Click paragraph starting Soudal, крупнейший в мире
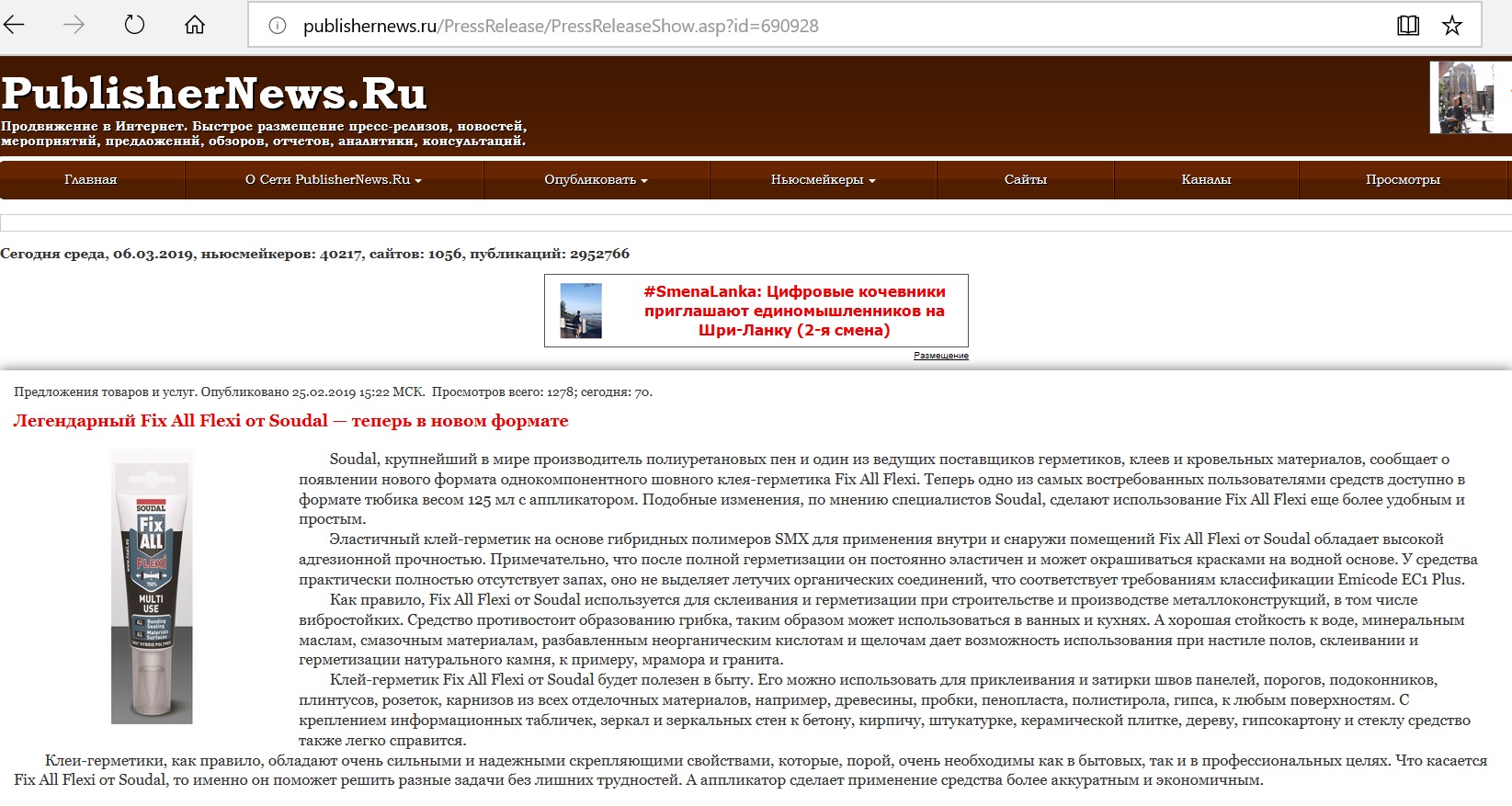 882,489
